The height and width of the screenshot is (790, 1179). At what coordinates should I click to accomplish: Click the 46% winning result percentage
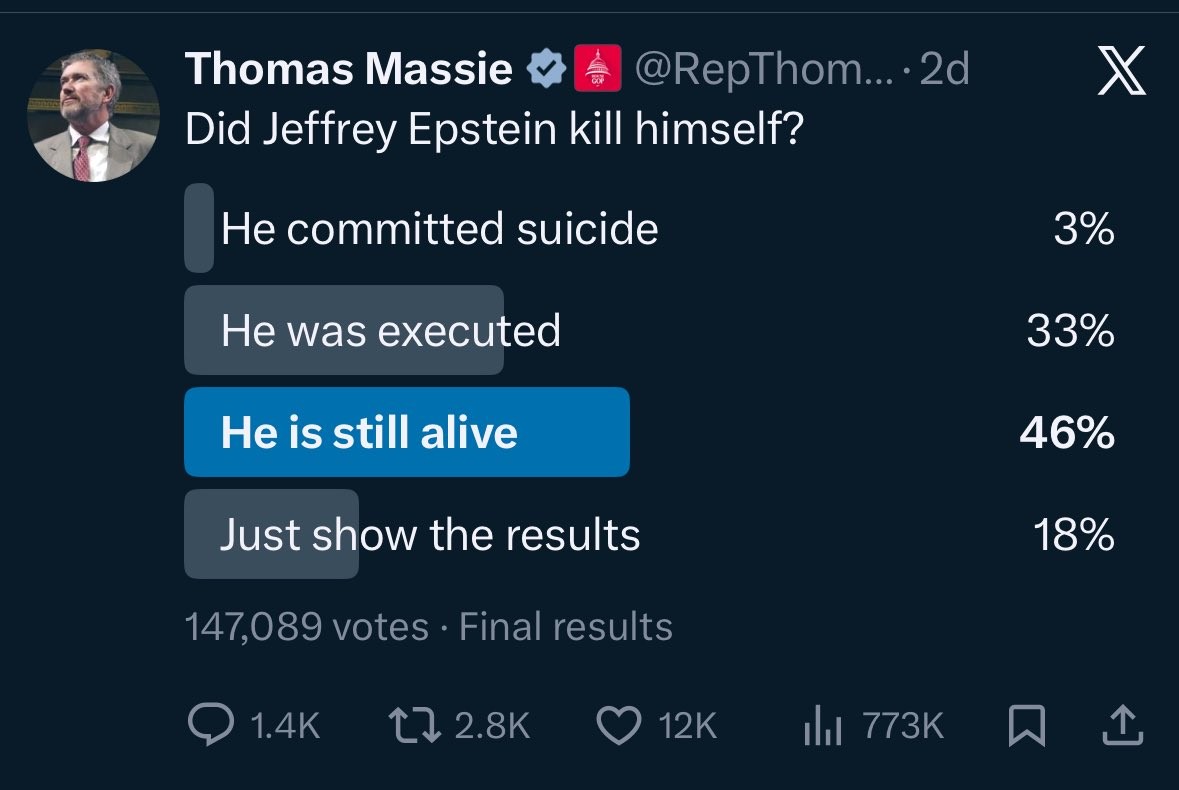tap(1067, 432)
